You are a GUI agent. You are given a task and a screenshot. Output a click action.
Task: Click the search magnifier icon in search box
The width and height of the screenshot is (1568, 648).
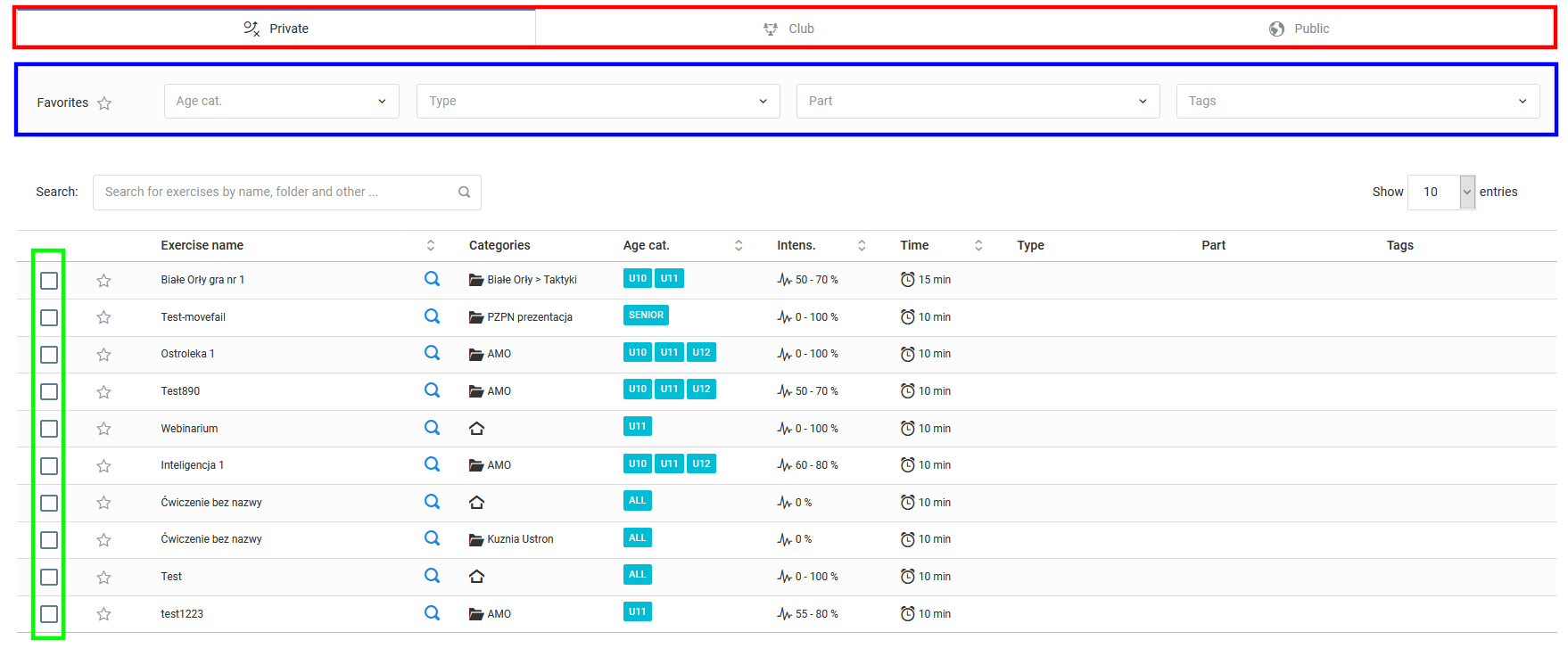pos(464,193)
